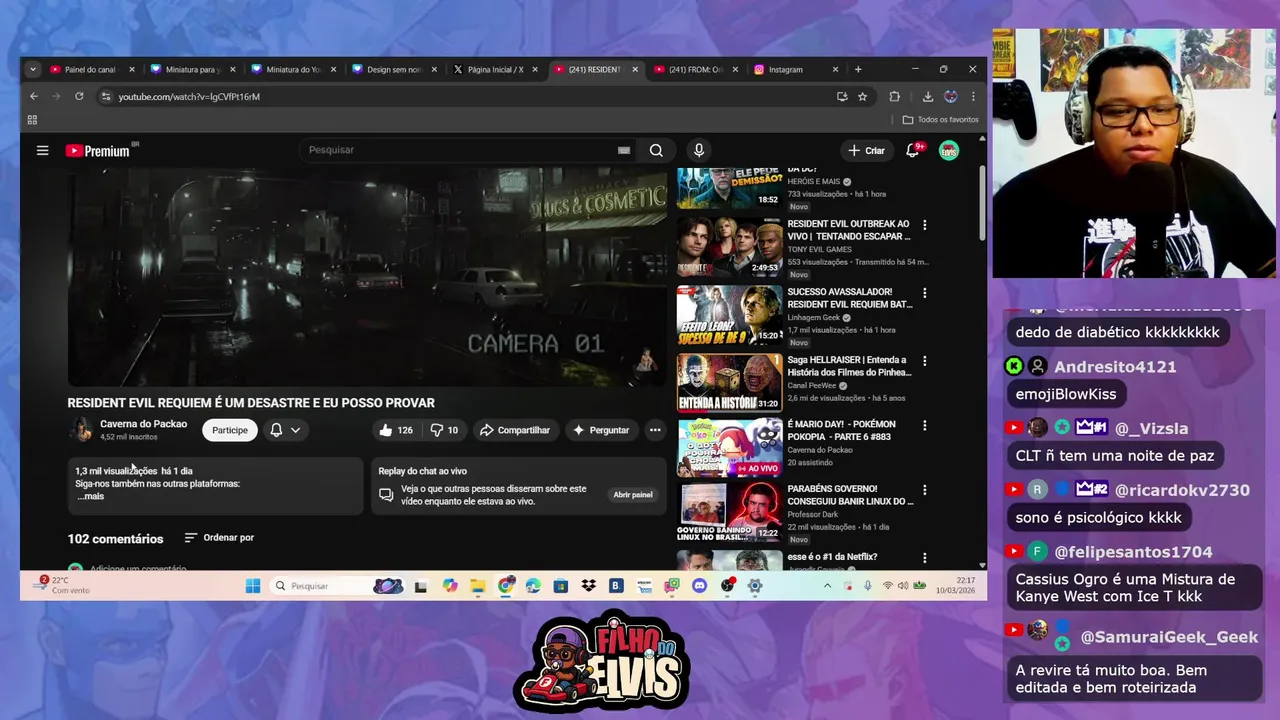The width and height of the screenshot is (1280, 720).
Task: Open the YouTube account avatar menu
Action: point(949,150)
